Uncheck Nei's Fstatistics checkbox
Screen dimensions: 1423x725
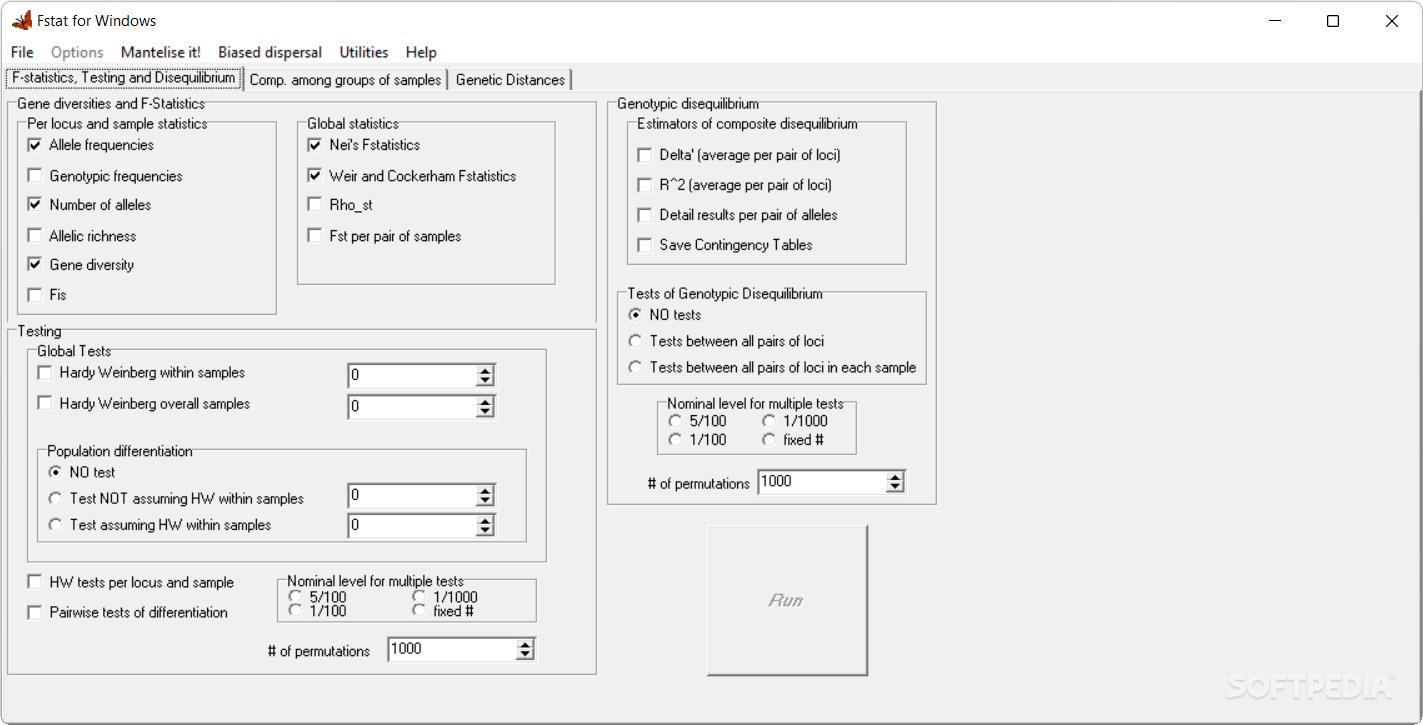click(315, 145)
